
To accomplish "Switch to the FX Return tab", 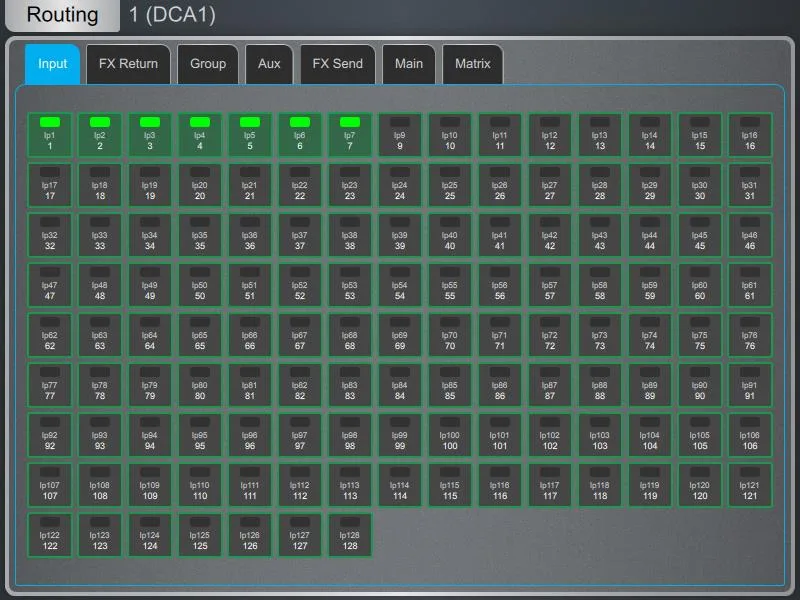I will point(128,64).
